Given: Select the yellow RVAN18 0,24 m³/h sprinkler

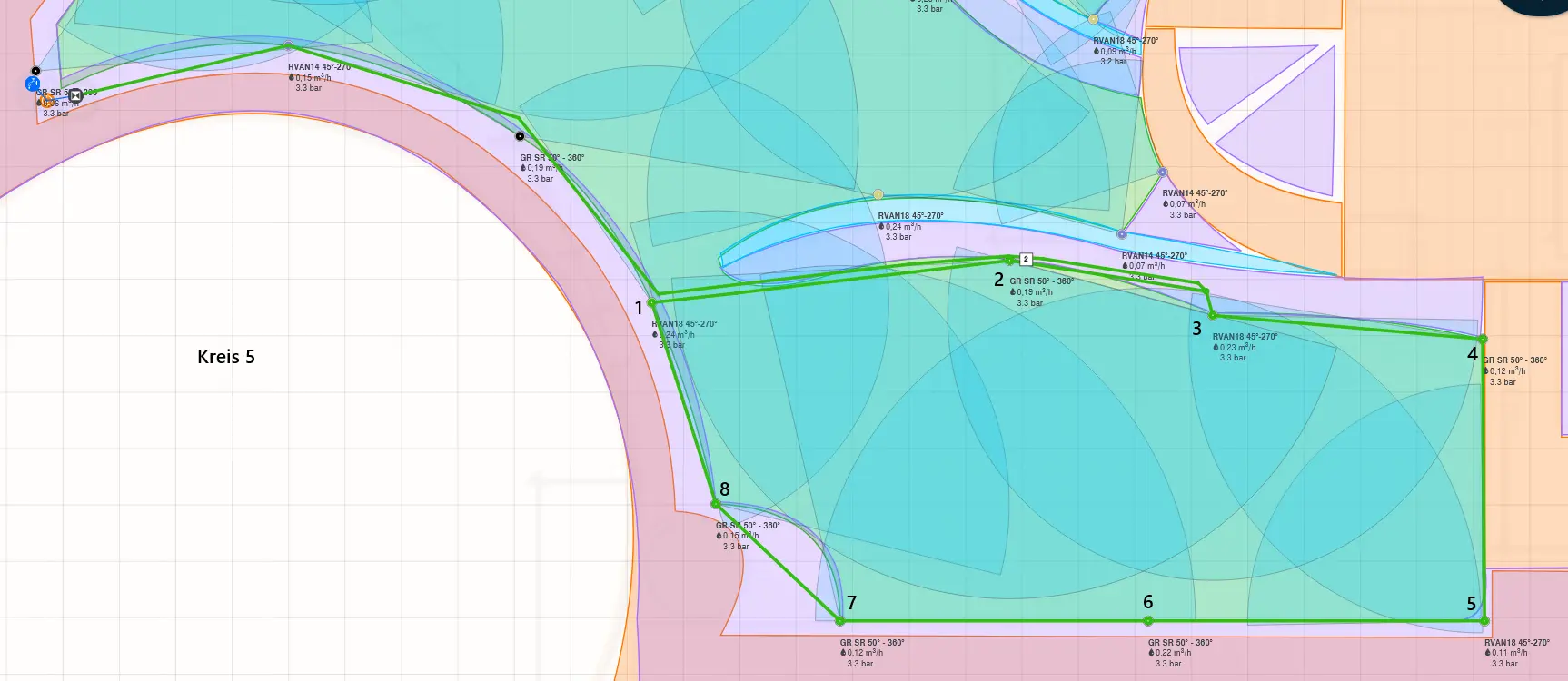Looking at the screenshot, I should tap(878, 194).
